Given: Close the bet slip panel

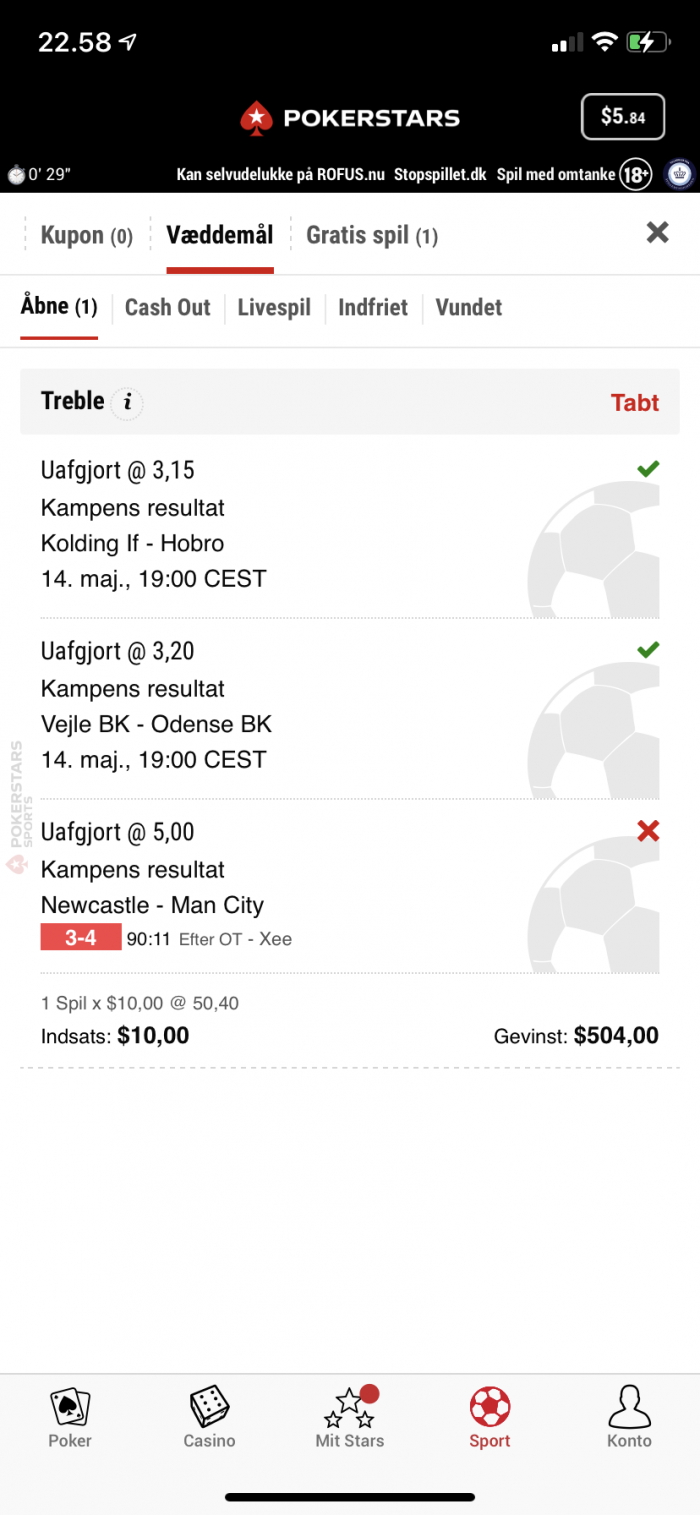Looking at the screenshot, I should [x=657, y=233].
